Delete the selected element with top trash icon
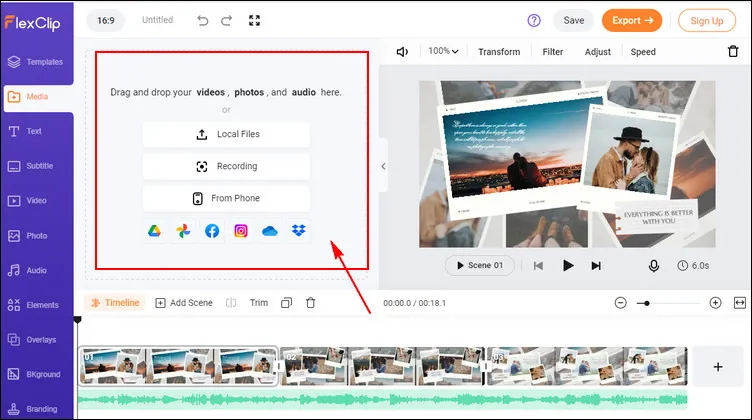 pos(733,51)
